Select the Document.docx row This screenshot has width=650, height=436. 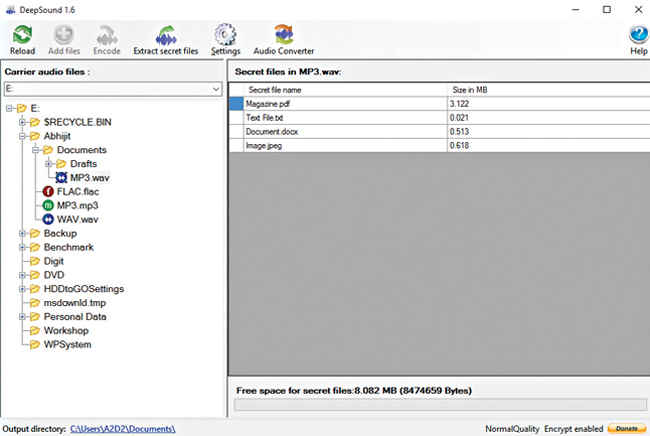pyautogui.click(x=439, y=132)
